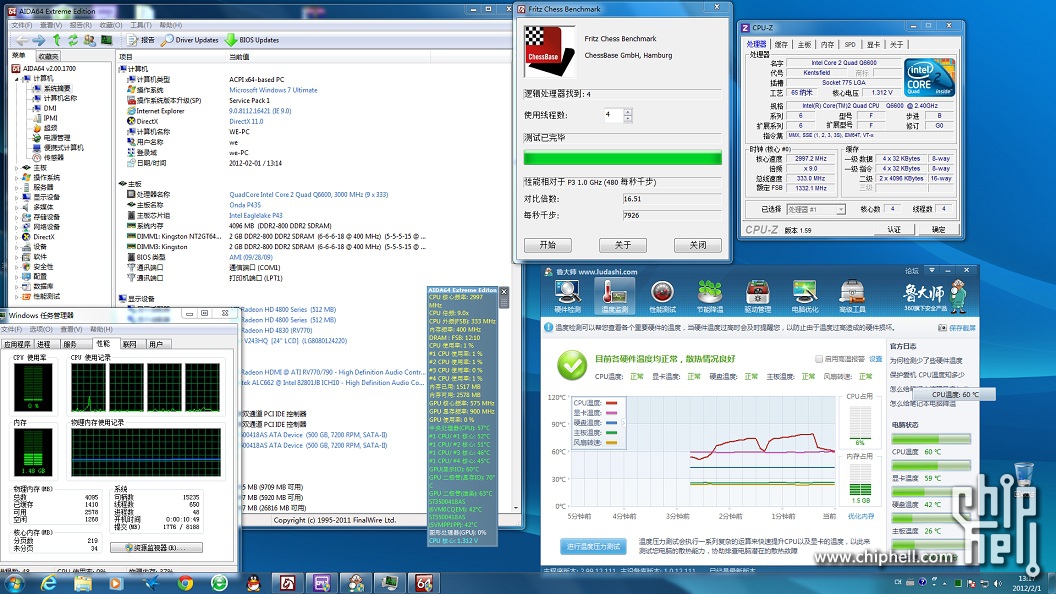This screenshot has height=594, width=1056.
Task: Click the clock in the system tray
Action: pyautogui.click(x=1026, y=583)
